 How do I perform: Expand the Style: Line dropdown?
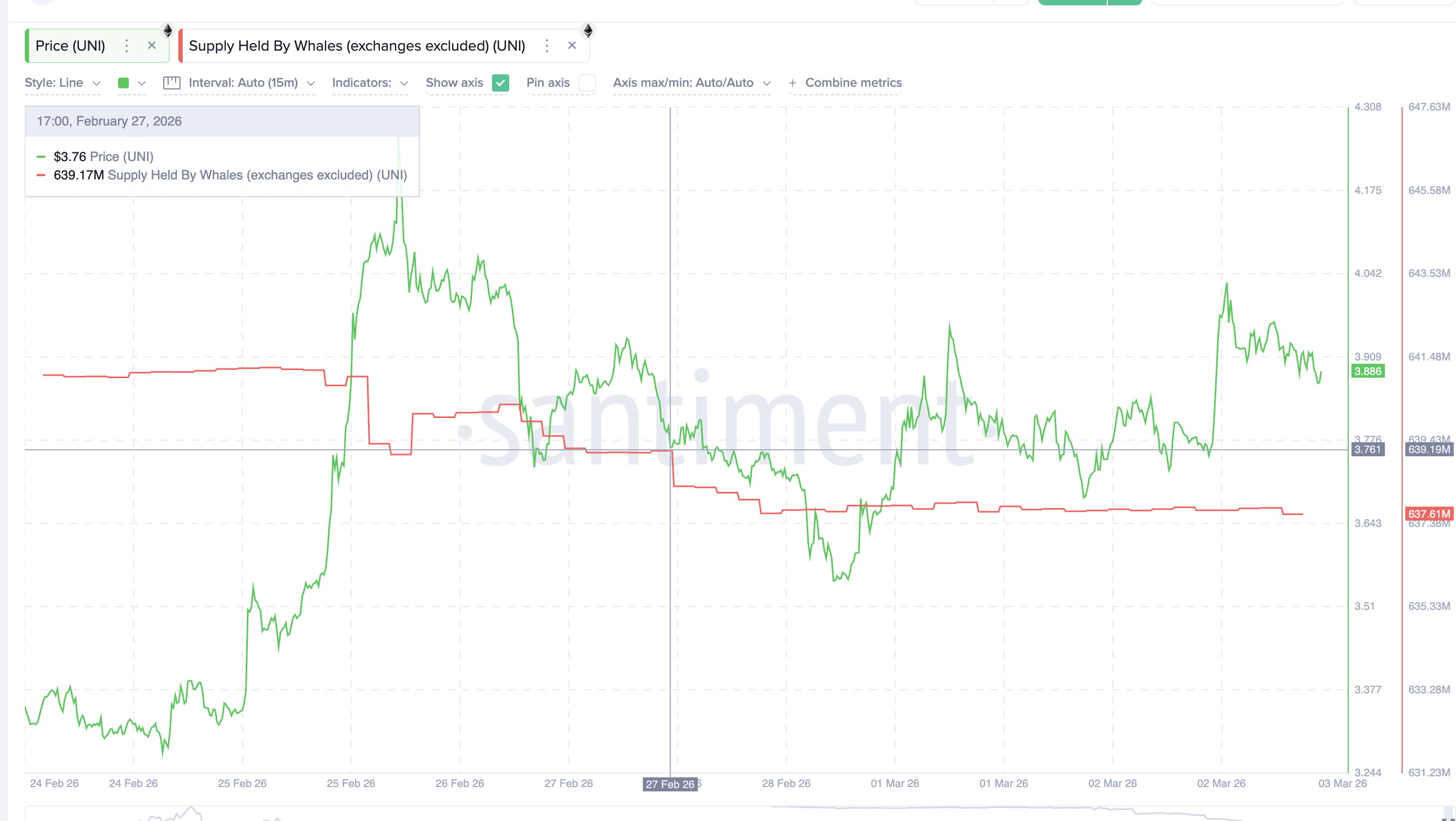point(63,83)
